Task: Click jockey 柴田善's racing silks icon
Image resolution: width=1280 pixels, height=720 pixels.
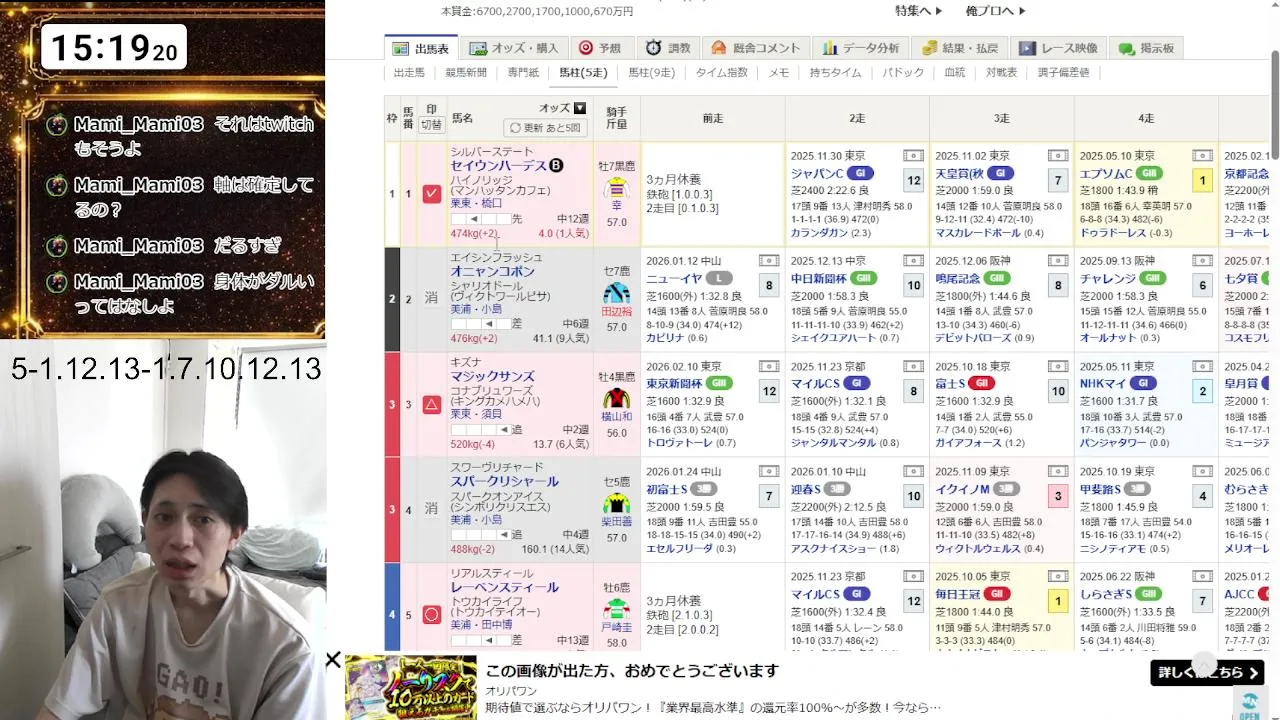Action: pyautogui.click(x=617, y=503)
